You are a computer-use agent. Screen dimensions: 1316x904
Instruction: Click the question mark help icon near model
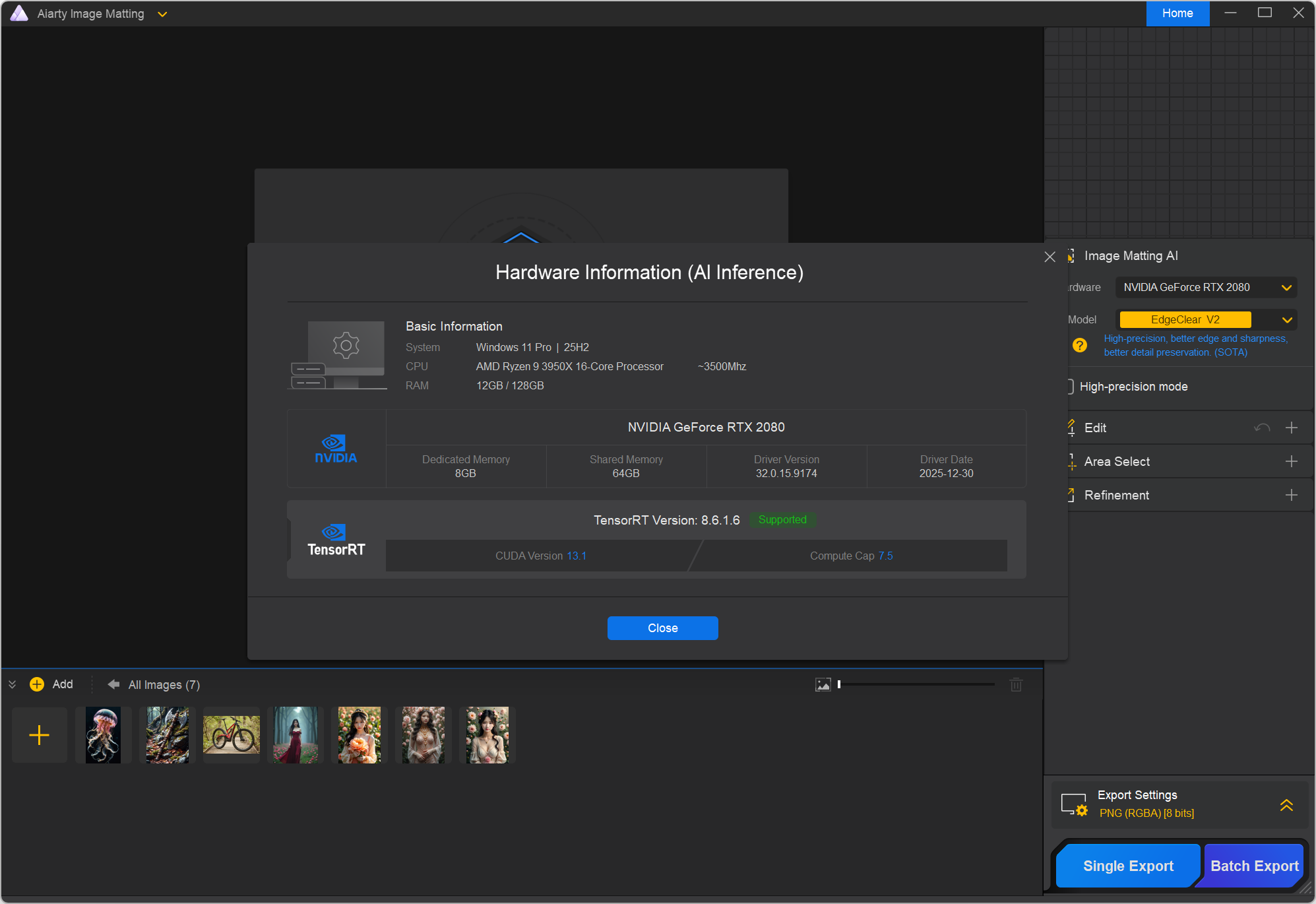pos(1080,345)
